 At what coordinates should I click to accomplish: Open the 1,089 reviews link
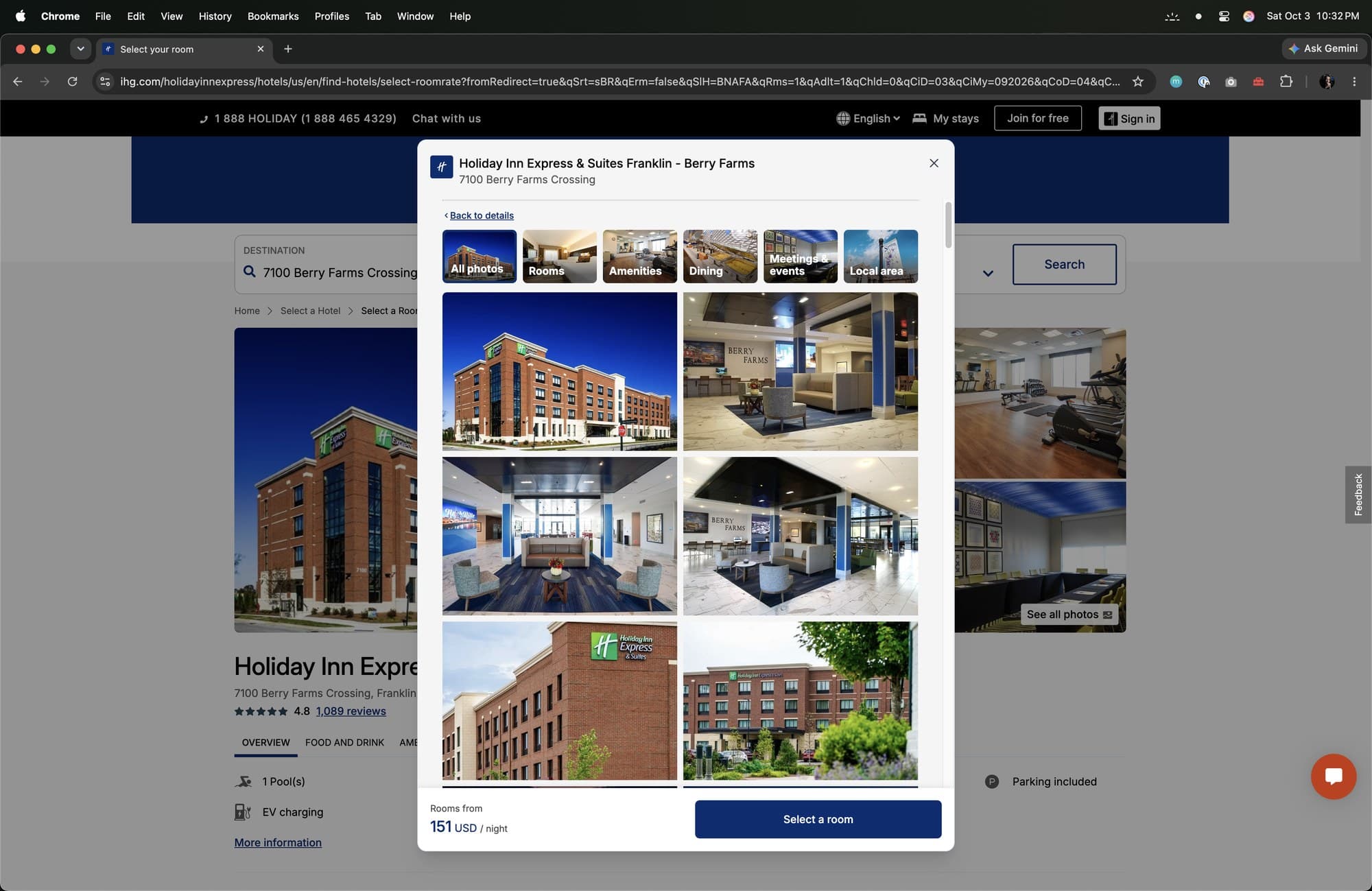(x=351, y=711)
